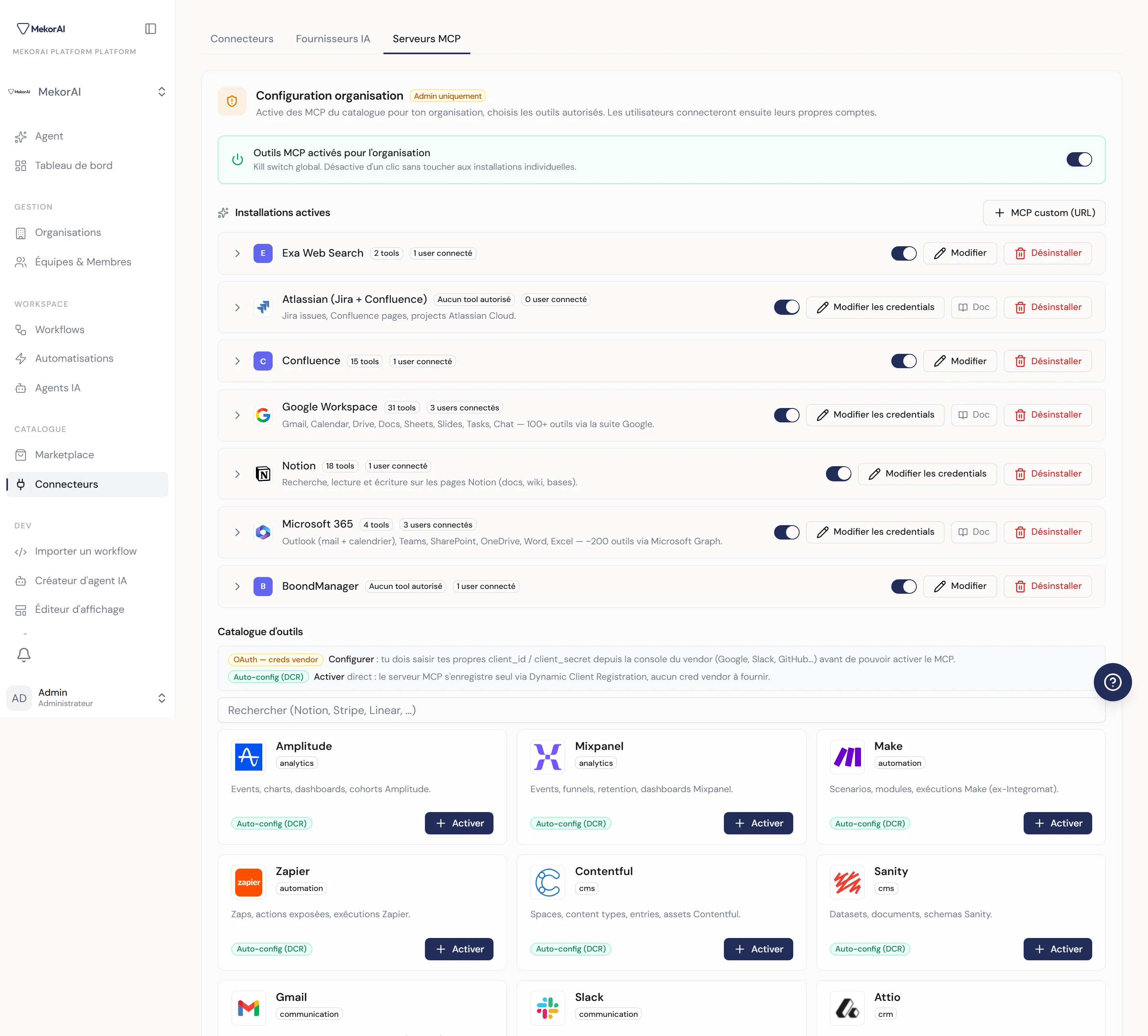Viewport: 1148px width, 1036px height.
Task: Click the BoondManager B icon
Action: [x=263, y=586]
